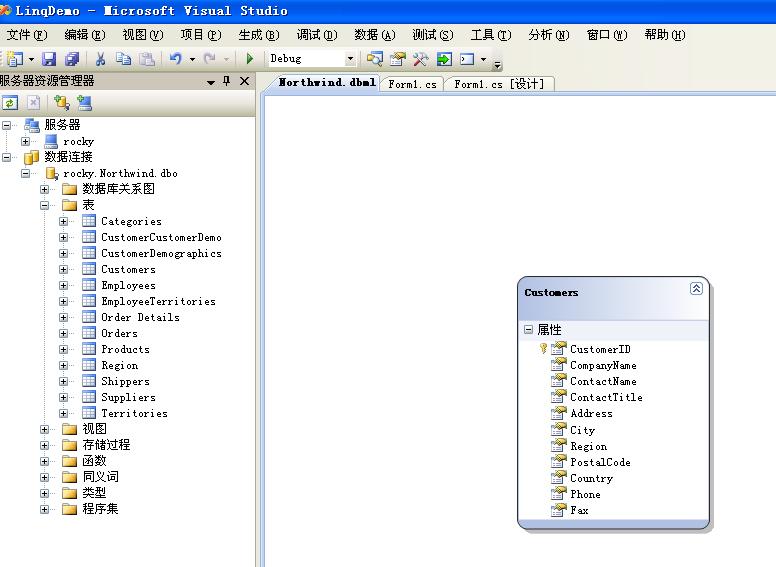Select the Shippers table
The width and height of the screenshot is (776, 567).
click(125, 381)
